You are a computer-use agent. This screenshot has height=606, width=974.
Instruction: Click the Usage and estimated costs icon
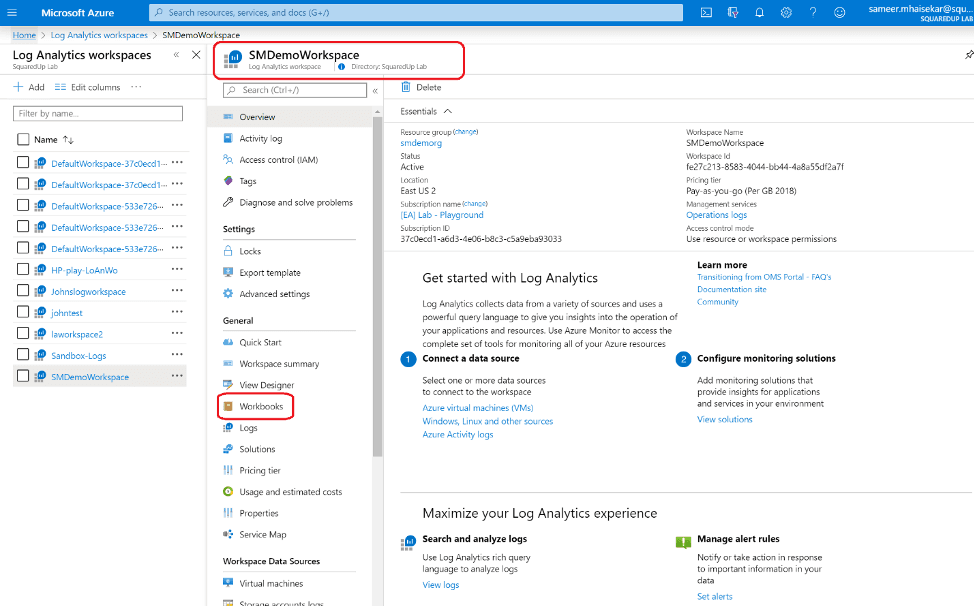(228, 492)
